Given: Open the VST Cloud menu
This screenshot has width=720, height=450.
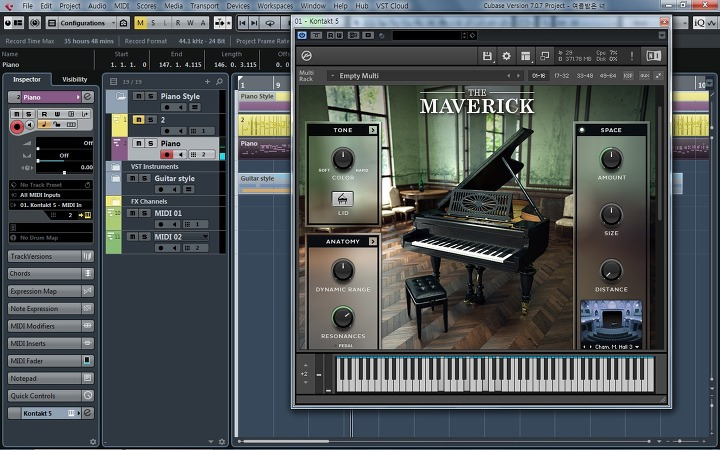Looking at the screenshot, I should click(392, 6).
